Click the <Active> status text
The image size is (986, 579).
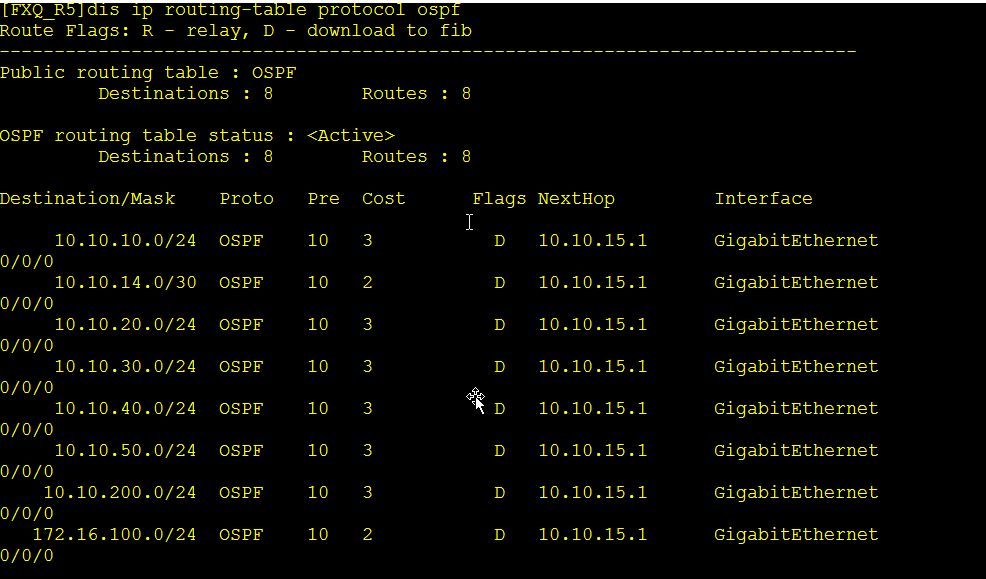(x=351, y=136)
